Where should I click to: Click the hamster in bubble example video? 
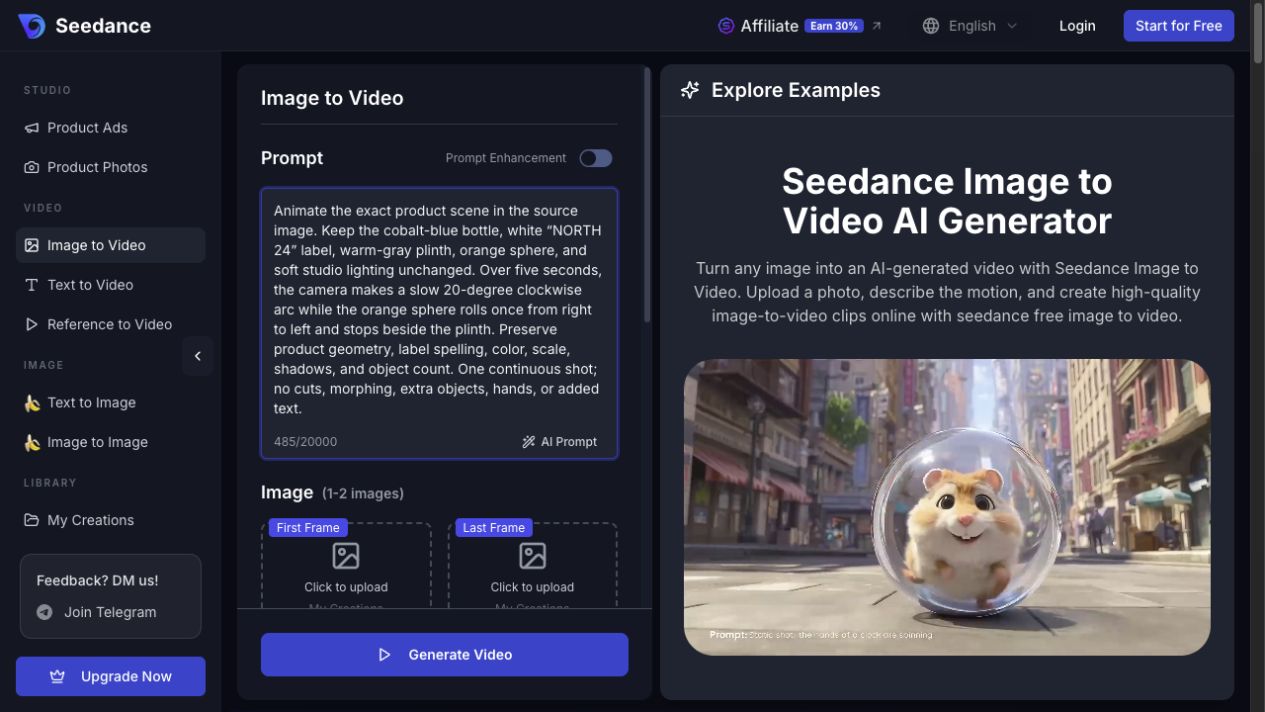point(947,507)
